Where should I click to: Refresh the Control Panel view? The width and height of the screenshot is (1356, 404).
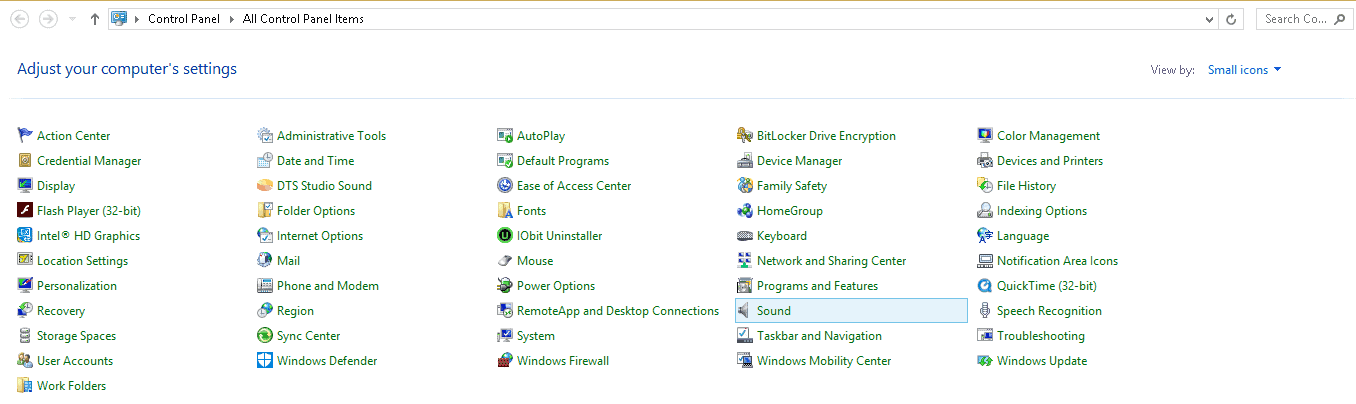coord(1231,19)
